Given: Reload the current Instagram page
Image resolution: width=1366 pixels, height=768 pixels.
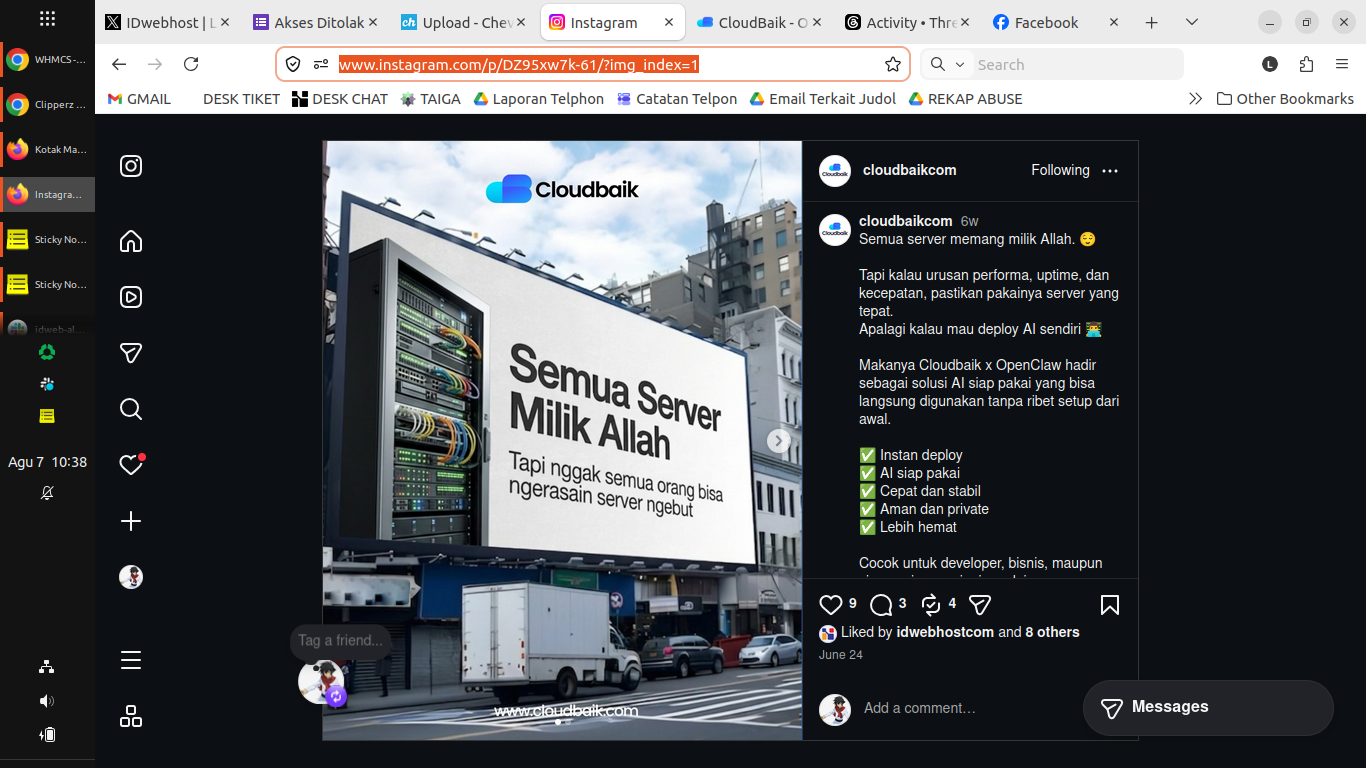Looking at the screenshot, I should (x=191, y=64).
